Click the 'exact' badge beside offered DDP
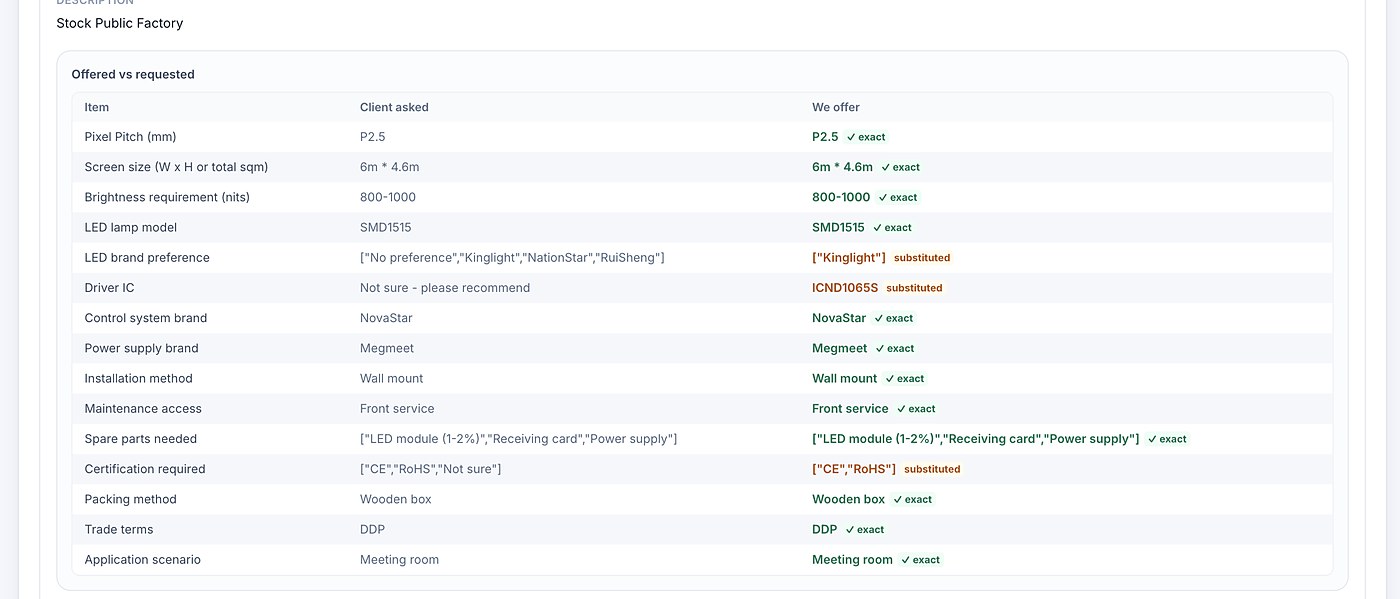1400x599 pixels. click(x=865, y=529)
